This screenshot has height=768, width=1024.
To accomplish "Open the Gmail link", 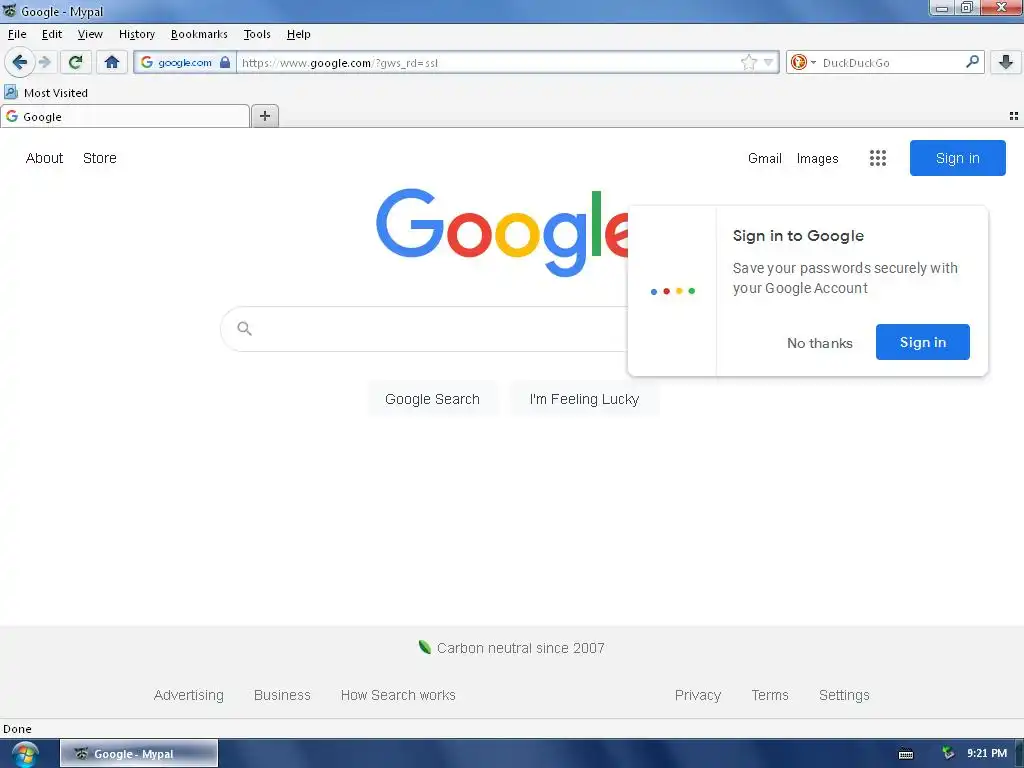I will (x=765, y=158).
